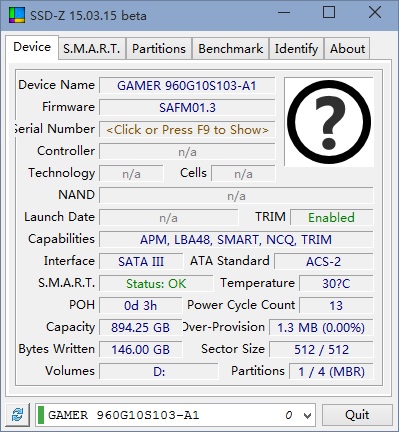Click the ATA Standard value ACS-2
The image size is (399, 432).
(x=324, y=262)
